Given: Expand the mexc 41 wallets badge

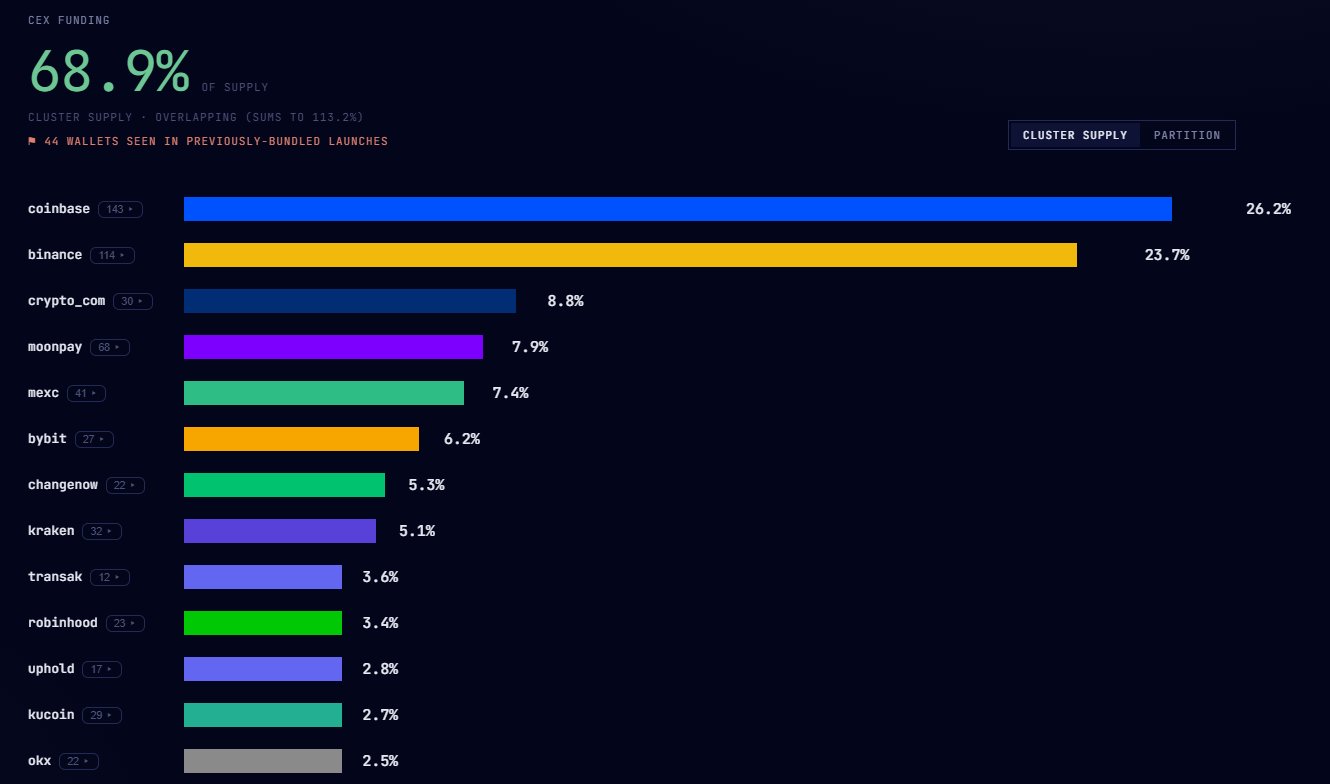Looking at the screenshot, I should point(86,393).
